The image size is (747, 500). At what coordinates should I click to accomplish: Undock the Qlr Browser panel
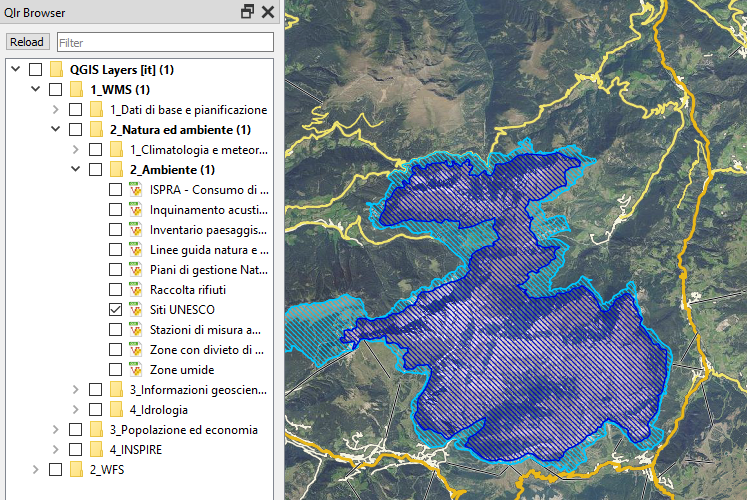[248, 12]
